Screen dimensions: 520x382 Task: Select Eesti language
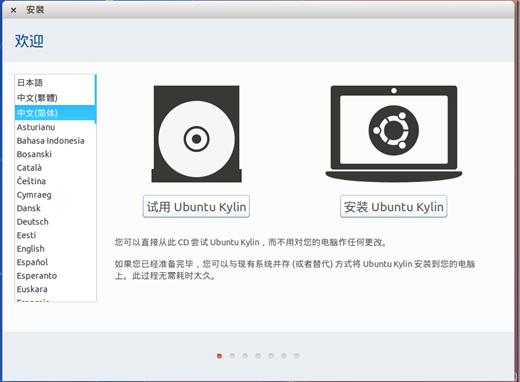tap(55, 235)
